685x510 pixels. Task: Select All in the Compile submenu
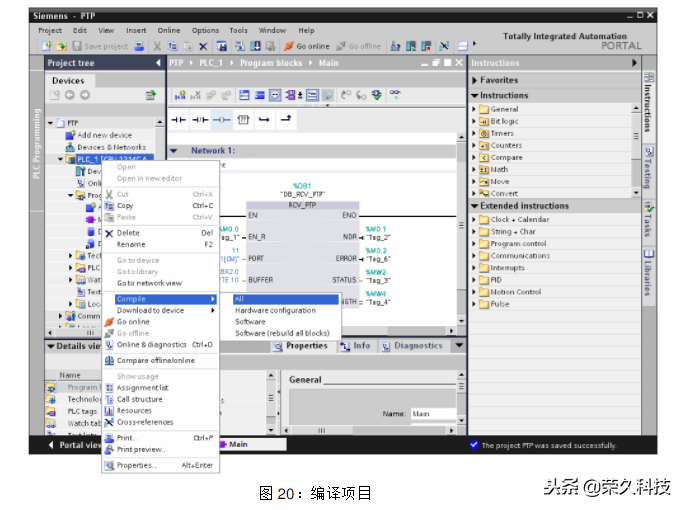pyautogui.click(x=286, y=299)
